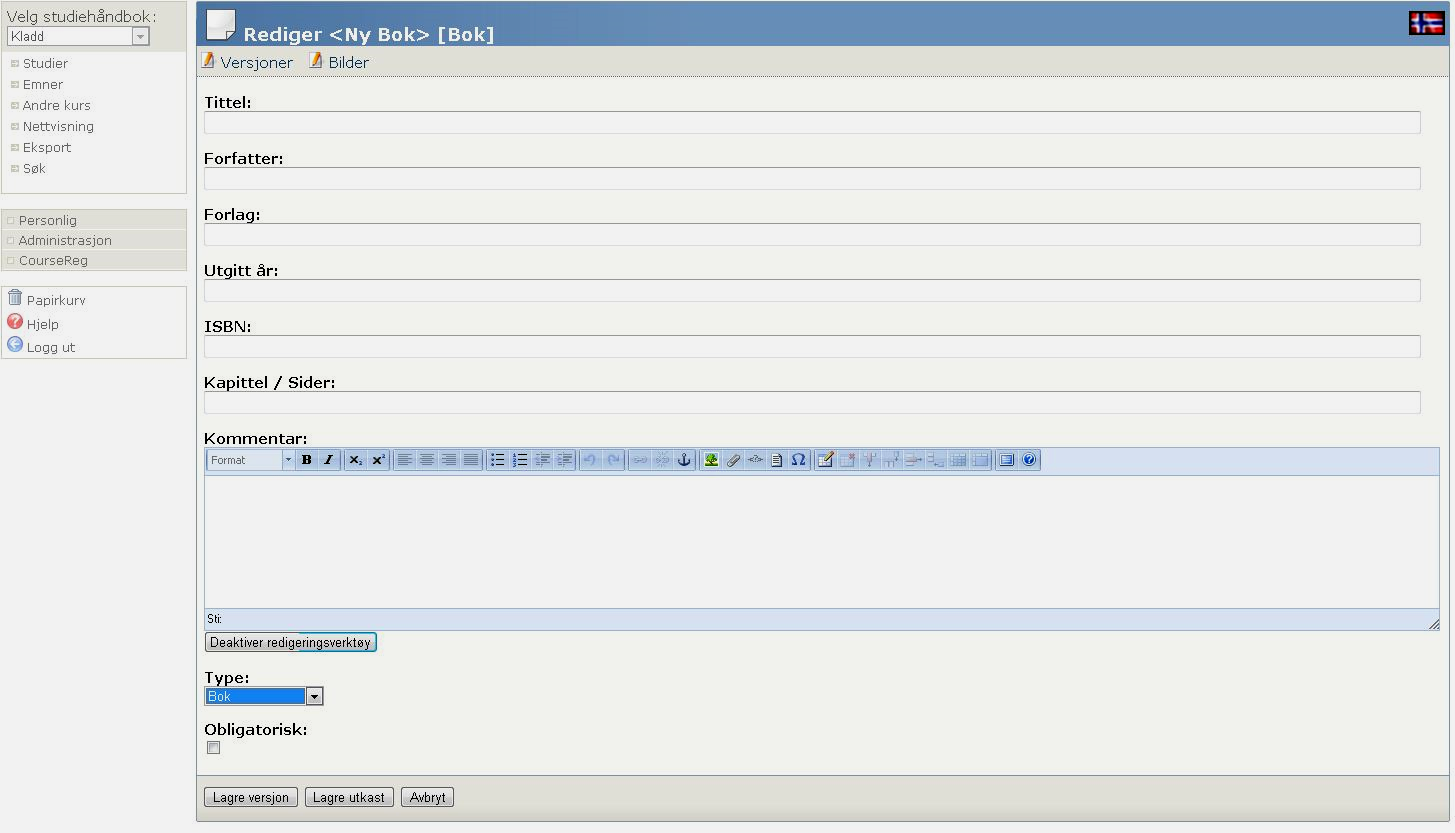Open the HTML source code editor icon
The height and width of the screenshot is (833, 1455).
755,460
